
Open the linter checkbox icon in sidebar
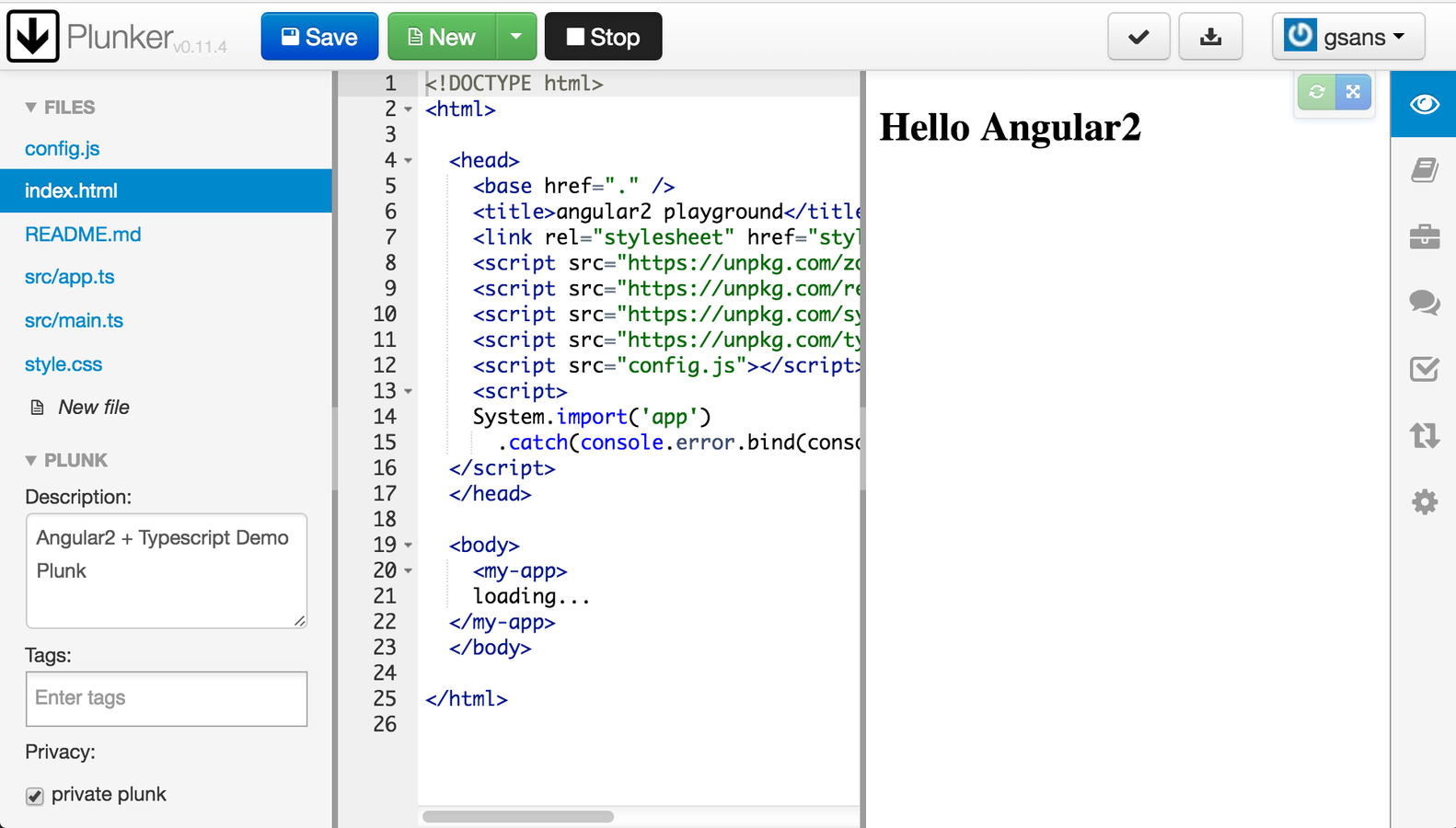pos(1424,369)
